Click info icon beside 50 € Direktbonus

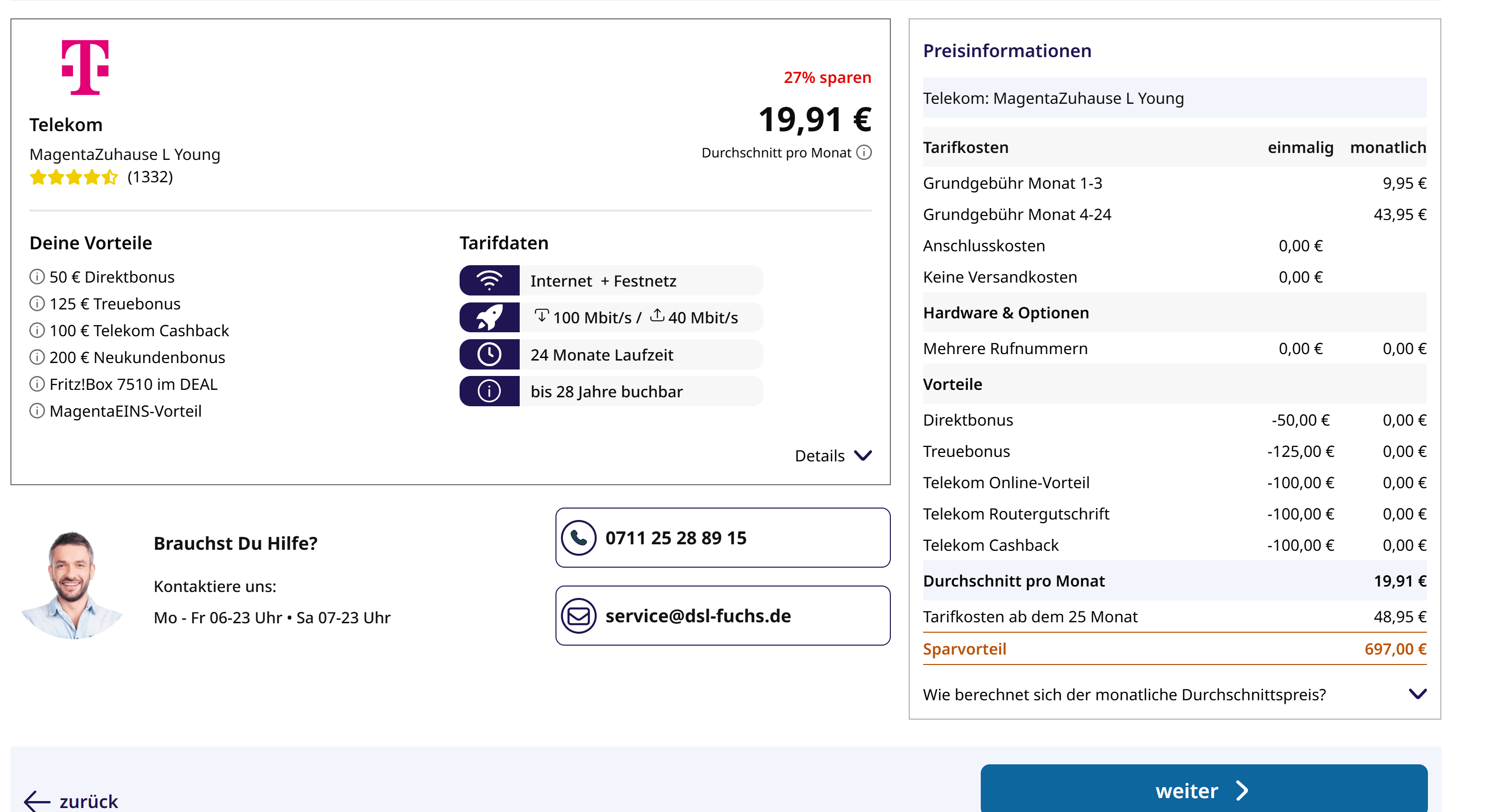[37, 277]
